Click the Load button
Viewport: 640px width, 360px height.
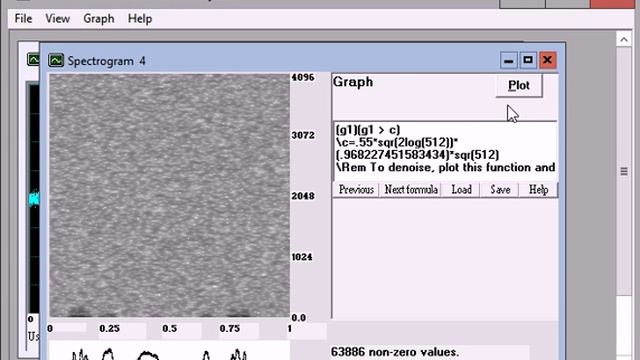coord(461,190)
